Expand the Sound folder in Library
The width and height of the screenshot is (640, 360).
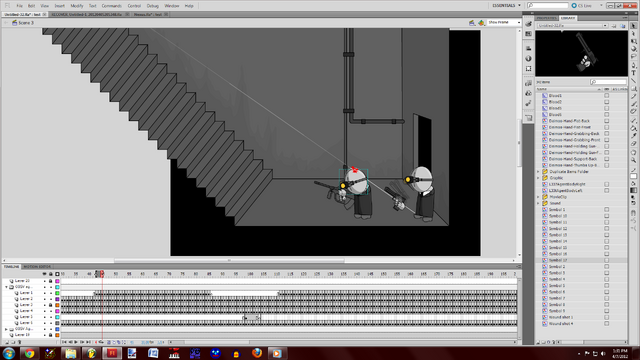click(538, 203)
